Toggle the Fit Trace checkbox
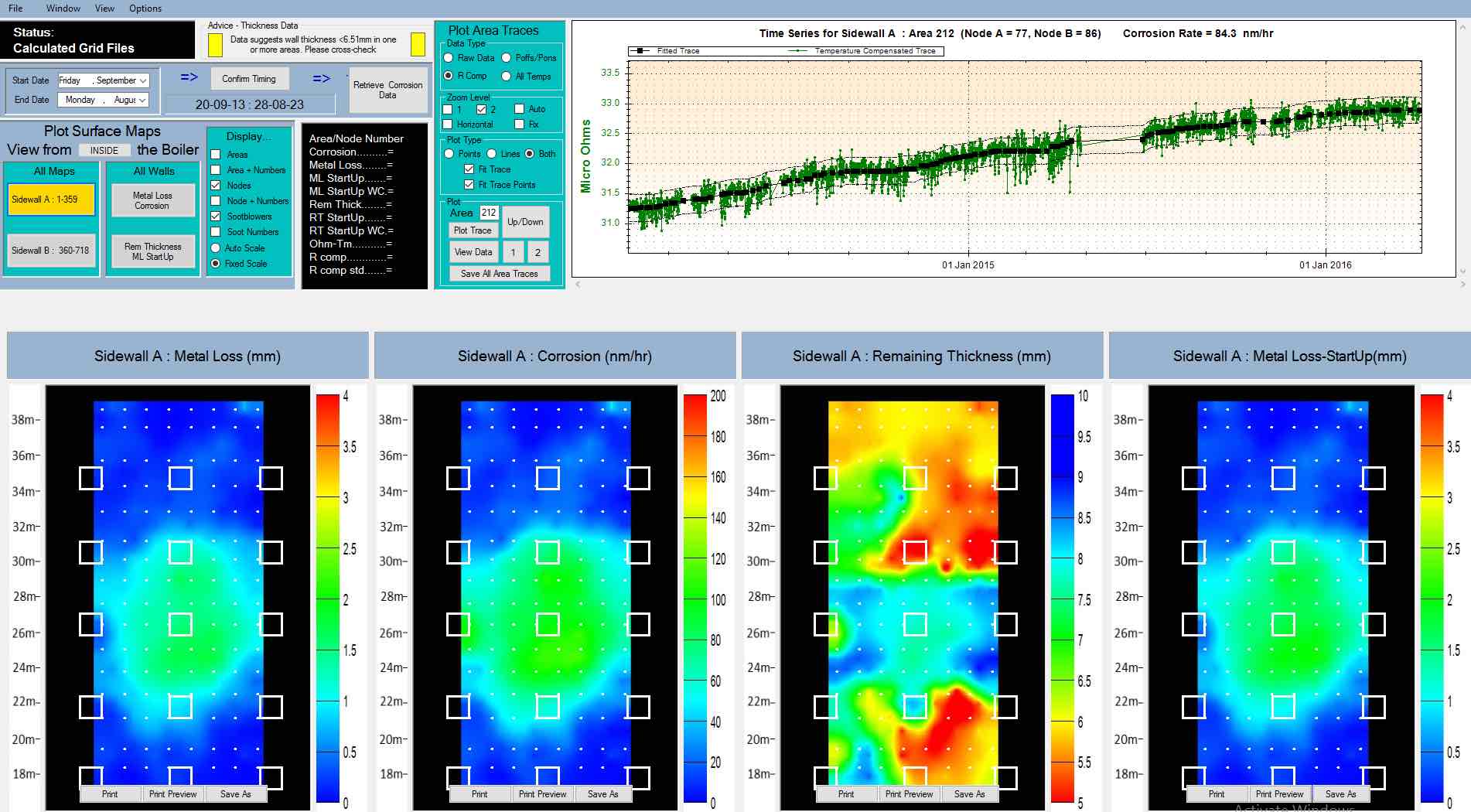 (x=469, y=169)
